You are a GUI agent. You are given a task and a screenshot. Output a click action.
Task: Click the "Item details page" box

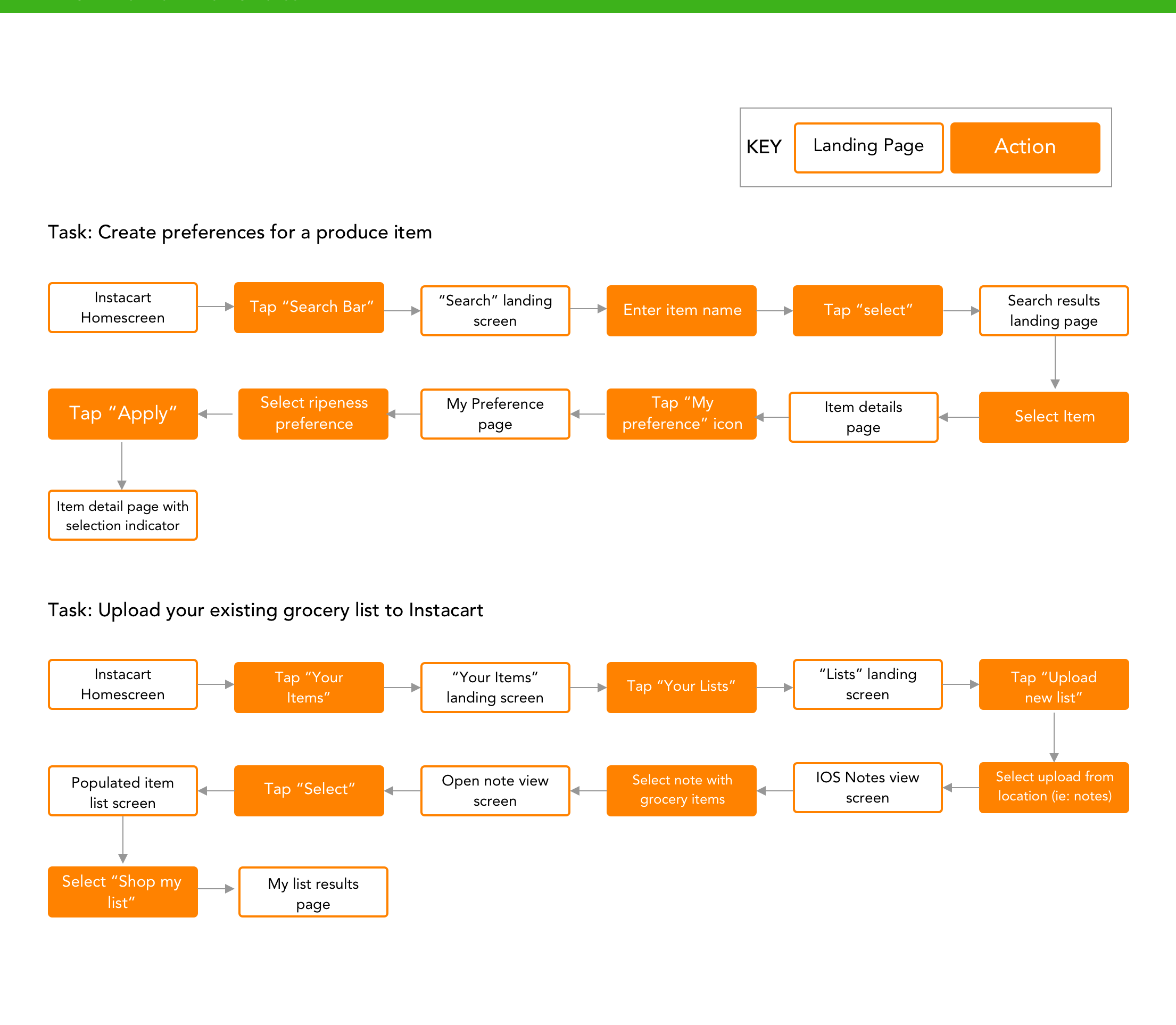click(x=864, y=417)
